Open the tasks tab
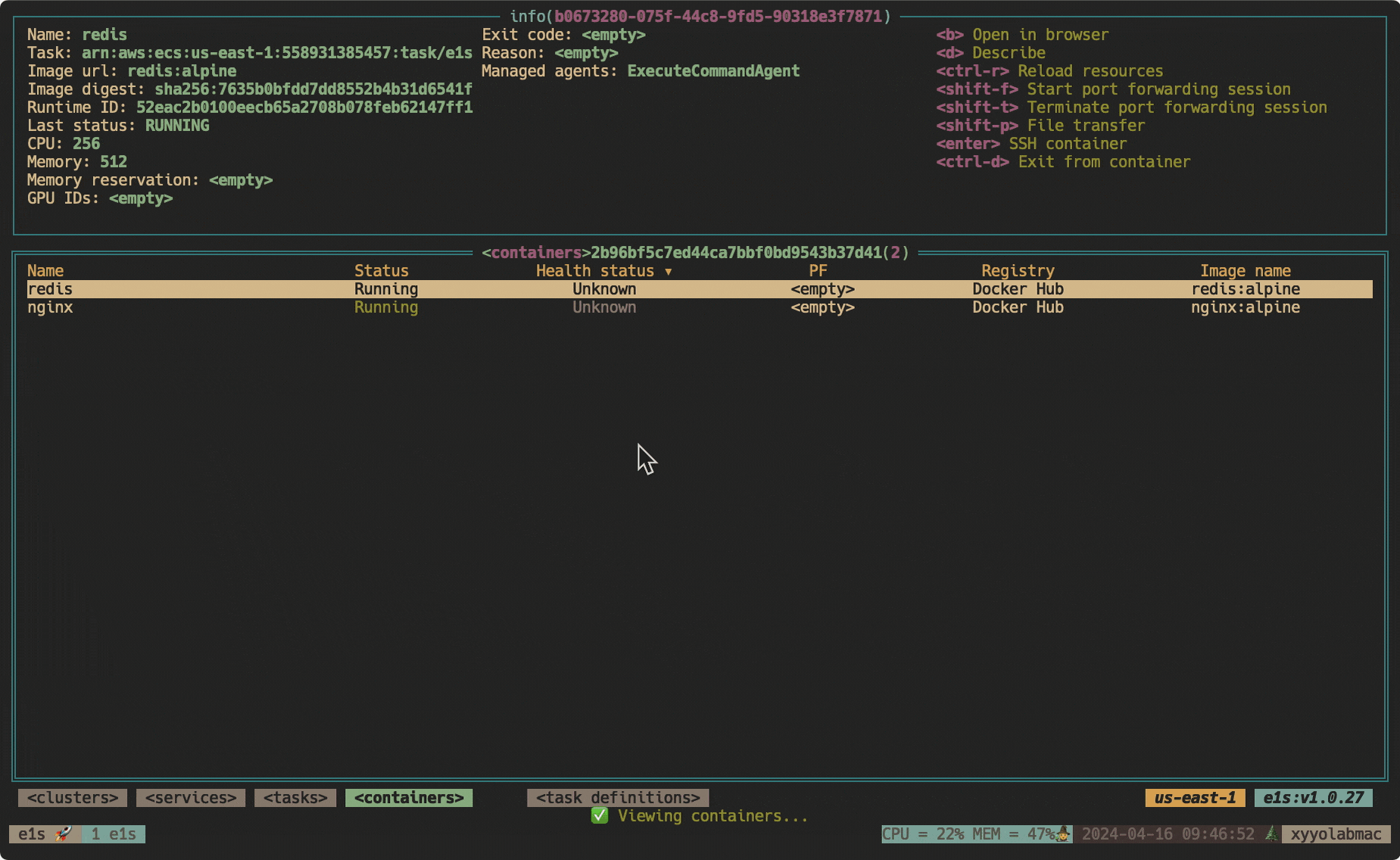 pos(295,797)
